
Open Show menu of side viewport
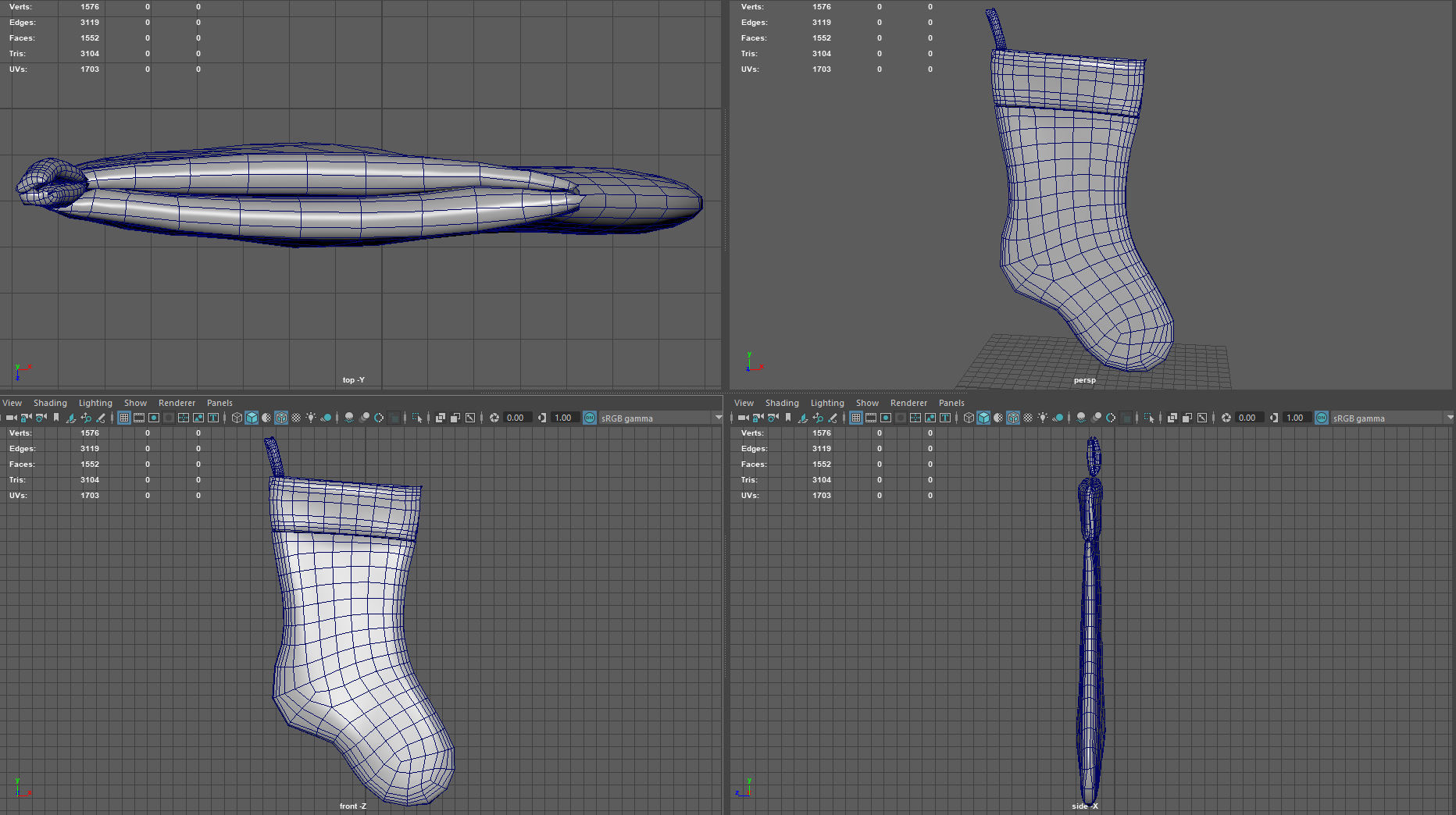867,403
